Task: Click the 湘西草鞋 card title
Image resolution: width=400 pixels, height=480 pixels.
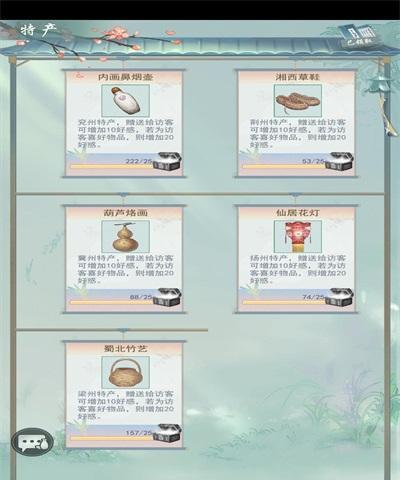Action: click(297, 77)
